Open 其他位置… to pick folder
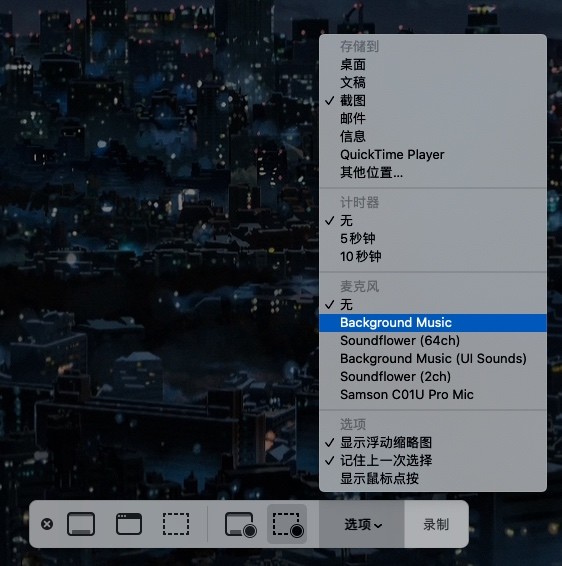 tap(433, 173)
